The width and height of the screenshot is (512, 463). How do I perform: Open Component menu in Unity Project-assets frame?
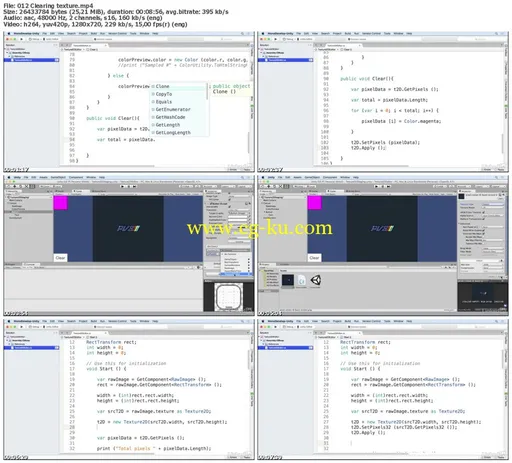330,177
